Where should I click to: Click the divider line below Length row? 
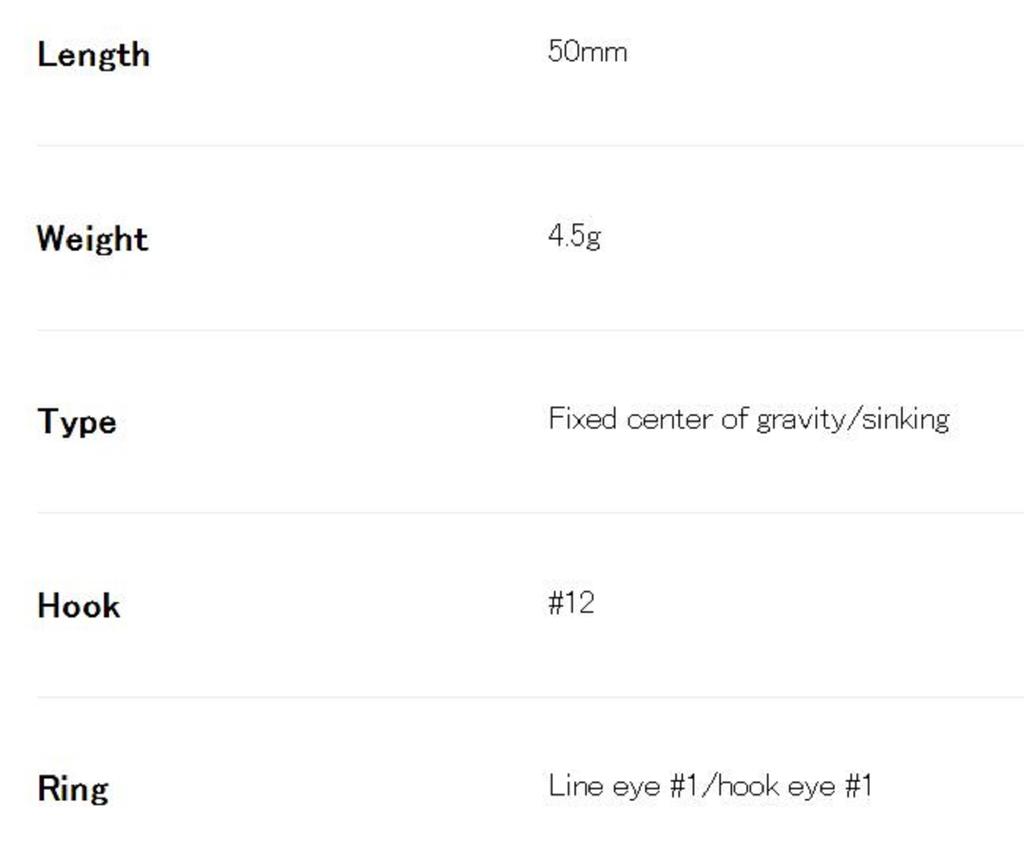[530, 145]
